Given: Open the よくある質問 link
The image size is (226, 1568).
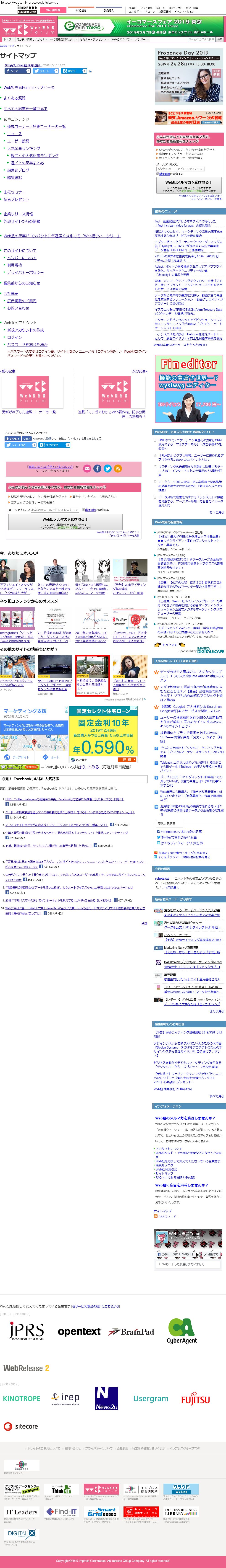Looking at the screenshot, I should 15,98.
